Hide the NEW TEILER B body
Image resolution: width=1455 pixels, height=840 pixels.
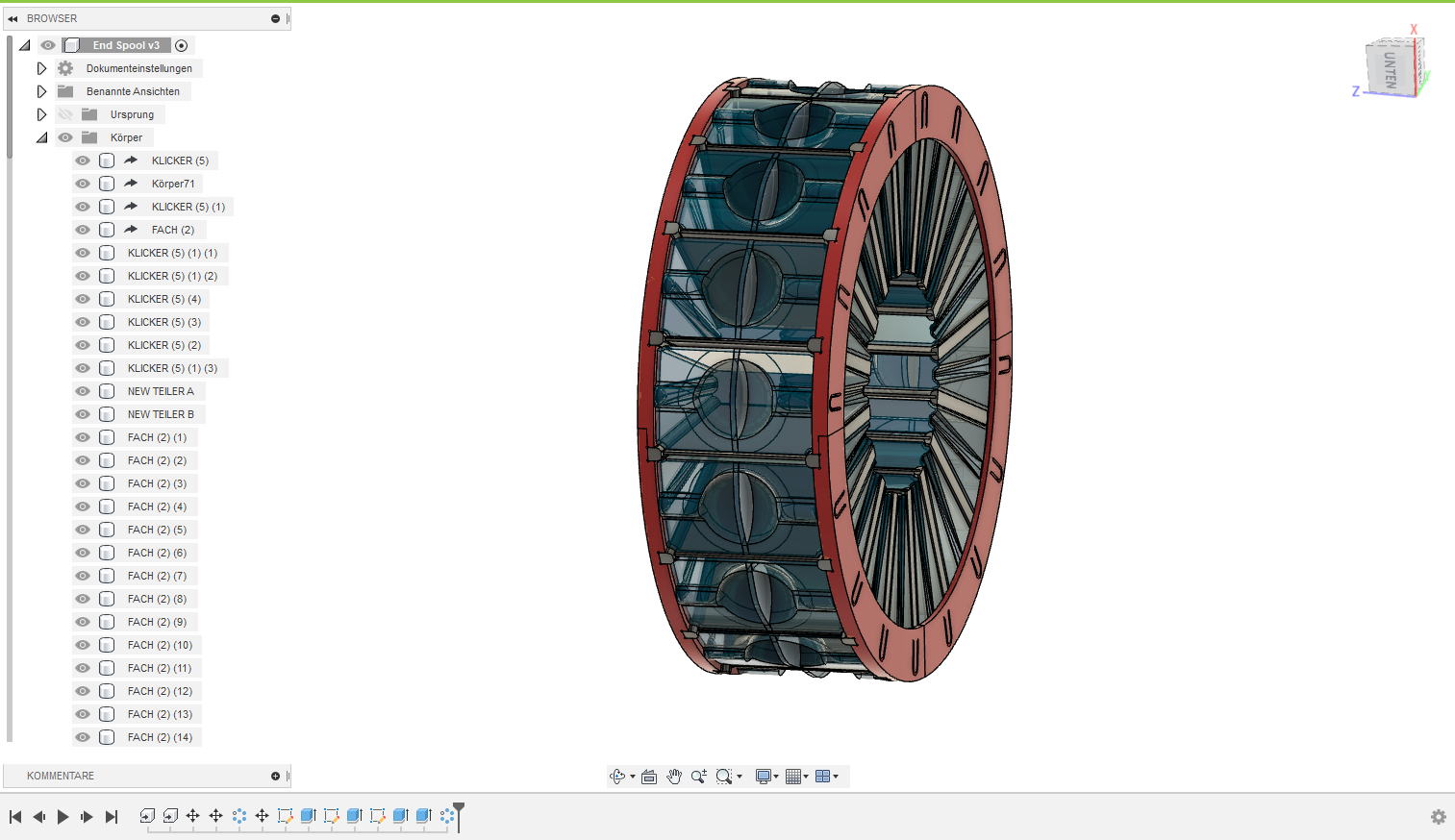(83, 414)
